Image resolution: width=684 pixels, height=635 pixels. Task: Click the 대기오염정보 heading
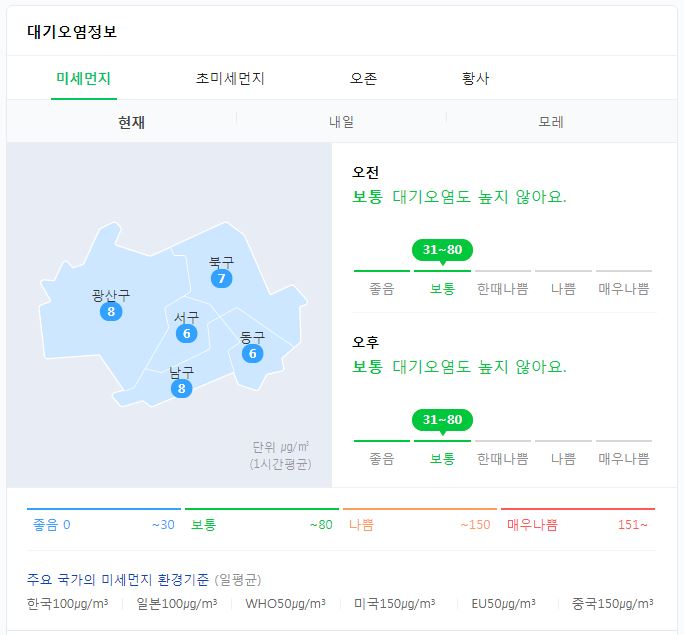pos(72,32)
